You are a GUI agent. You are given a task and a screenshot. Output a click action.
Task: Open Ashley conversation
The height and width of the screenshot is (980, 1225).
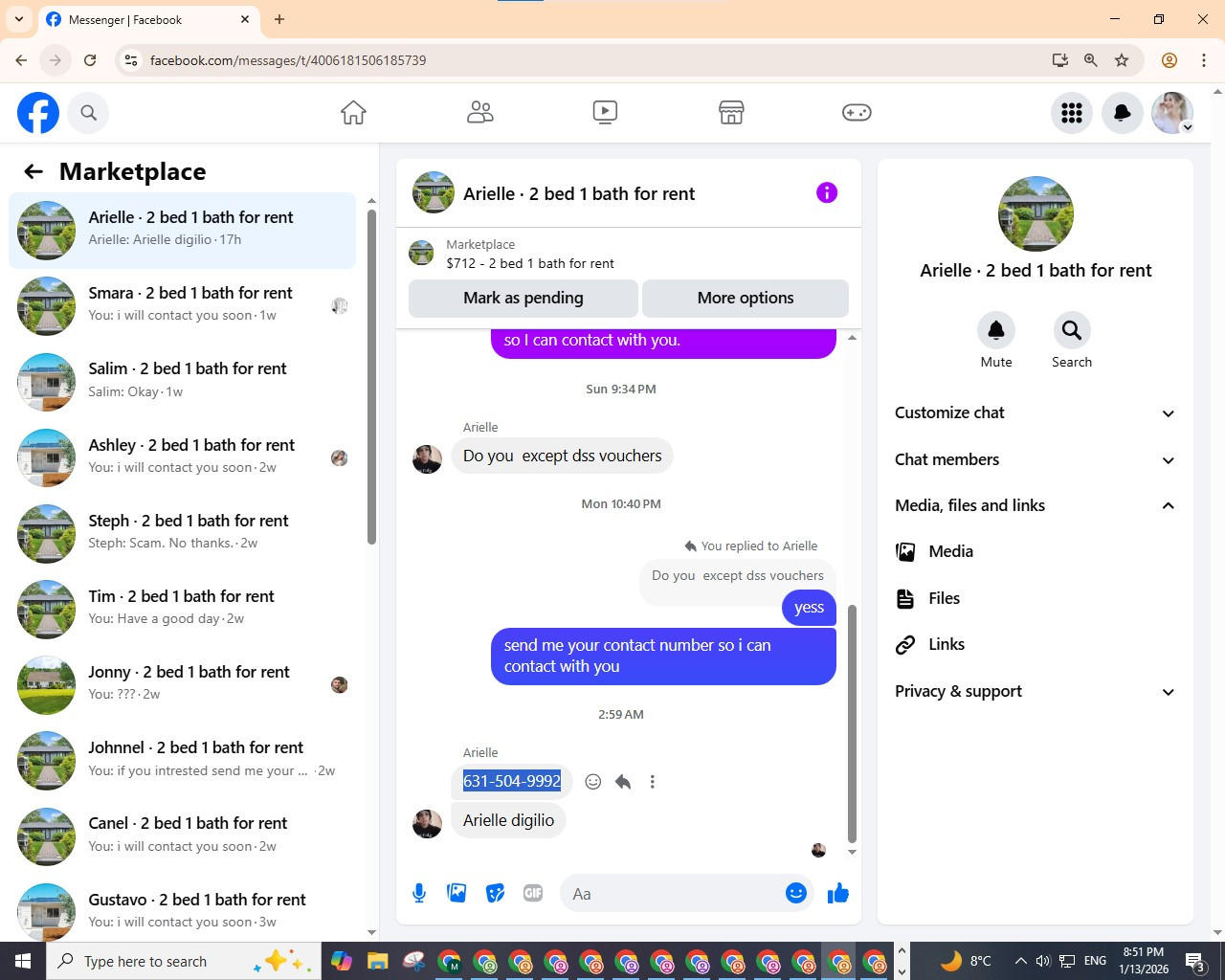point(182,457)
